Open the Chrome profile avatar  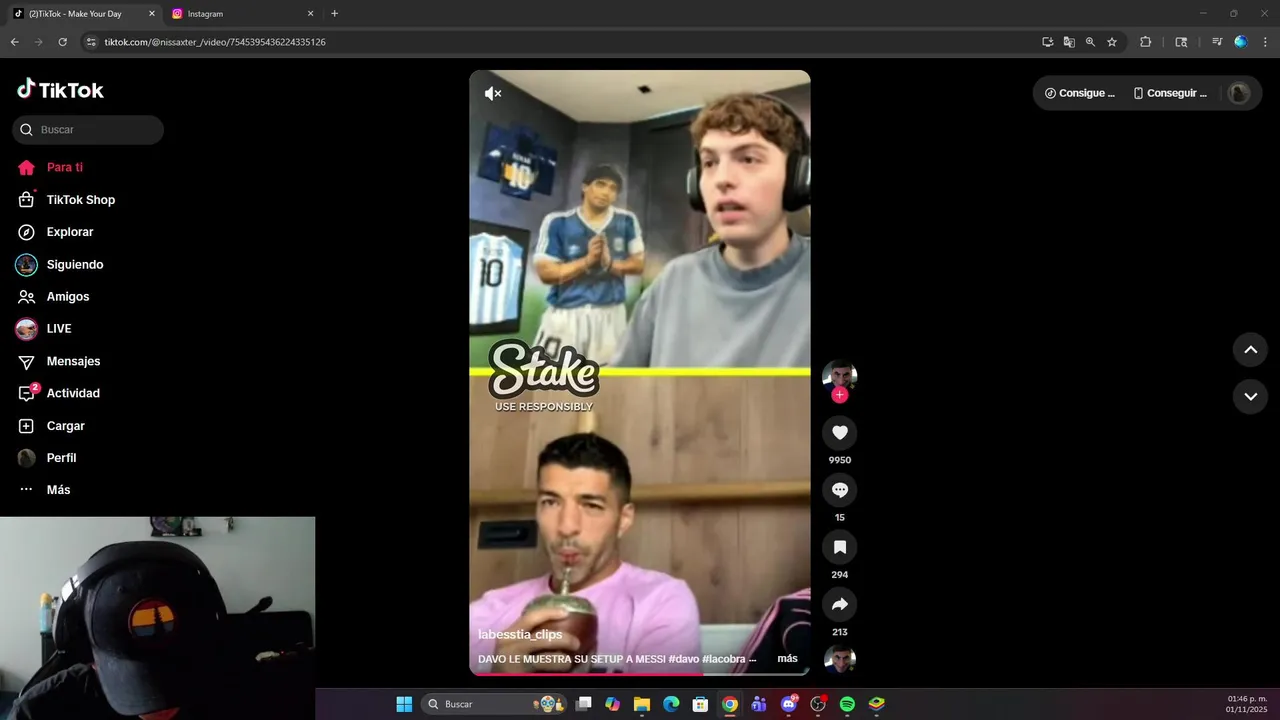[x=1241, y=42]
